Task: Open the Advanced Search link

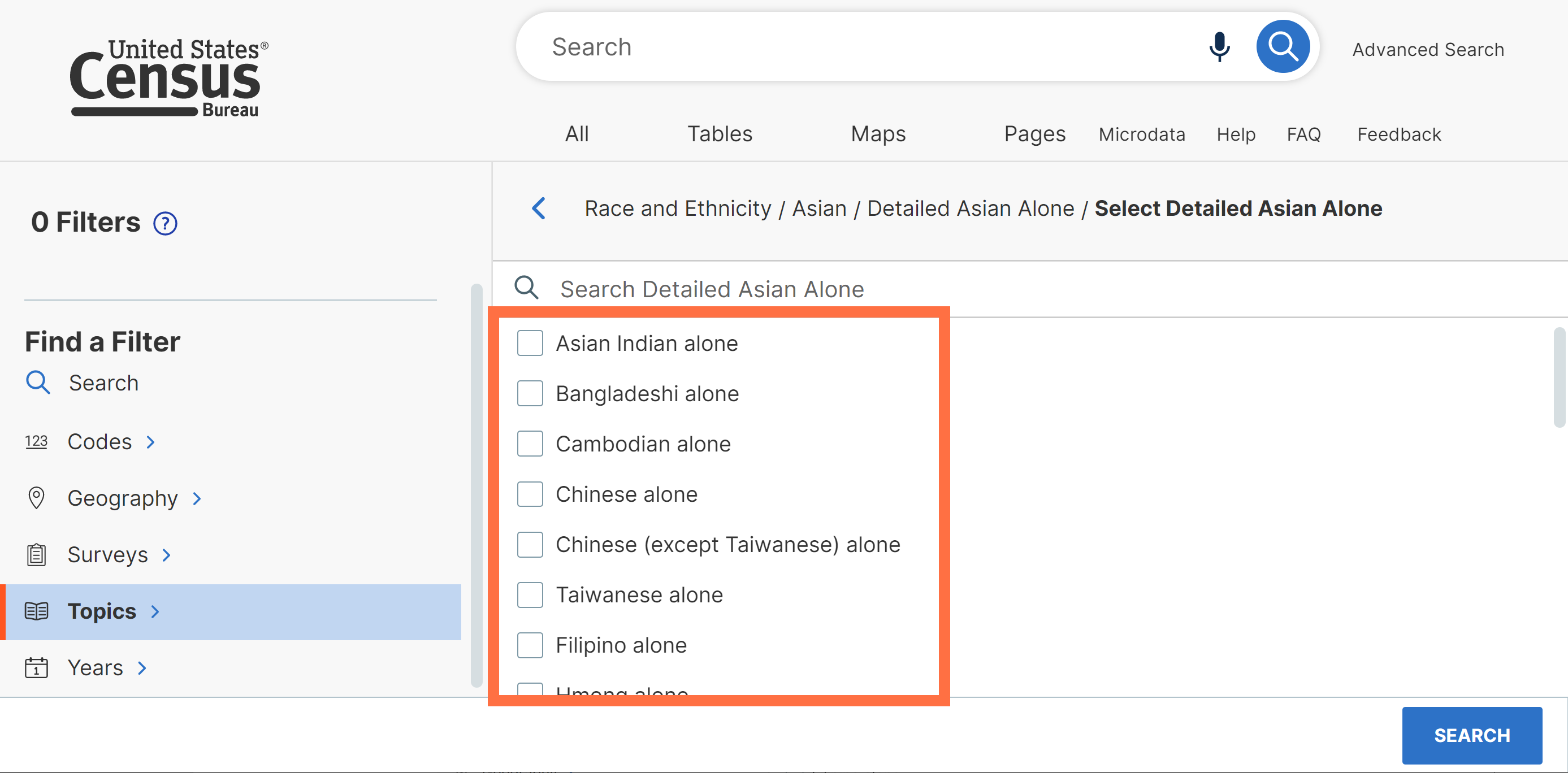Action: [x=1427, y=49]
